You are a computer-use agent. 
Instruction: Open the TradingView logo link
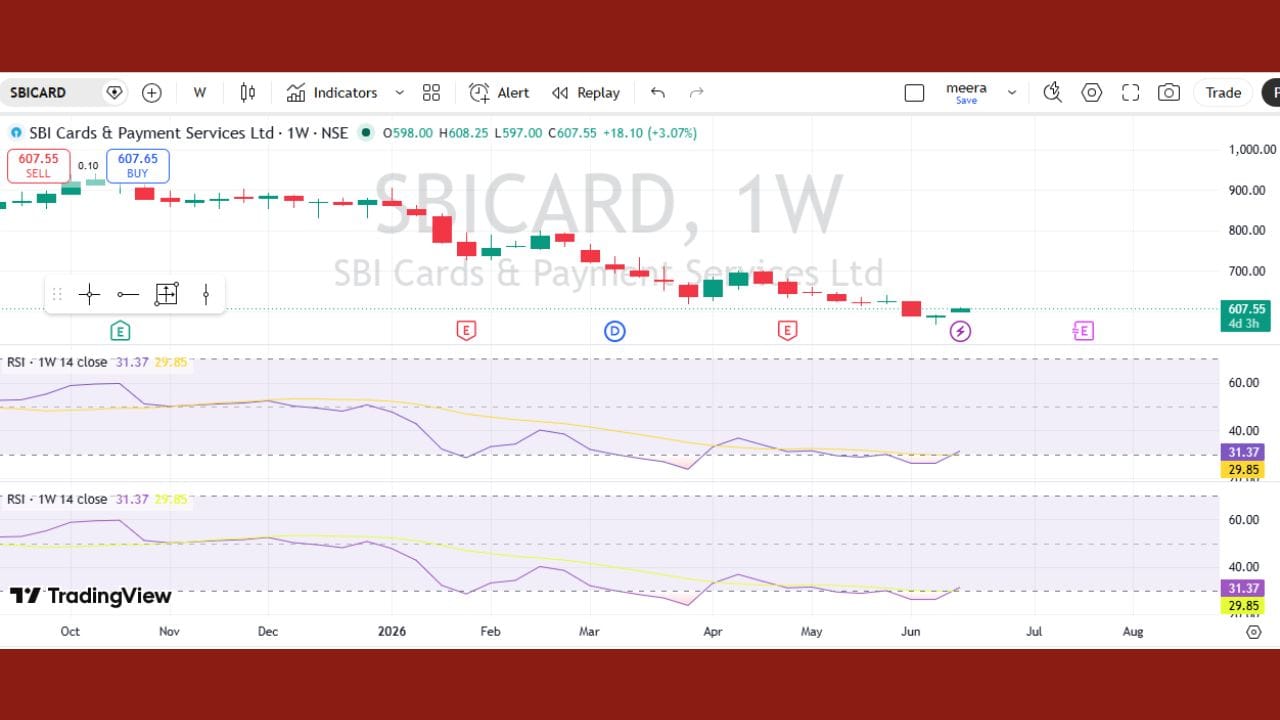click(x=91, y=596)
